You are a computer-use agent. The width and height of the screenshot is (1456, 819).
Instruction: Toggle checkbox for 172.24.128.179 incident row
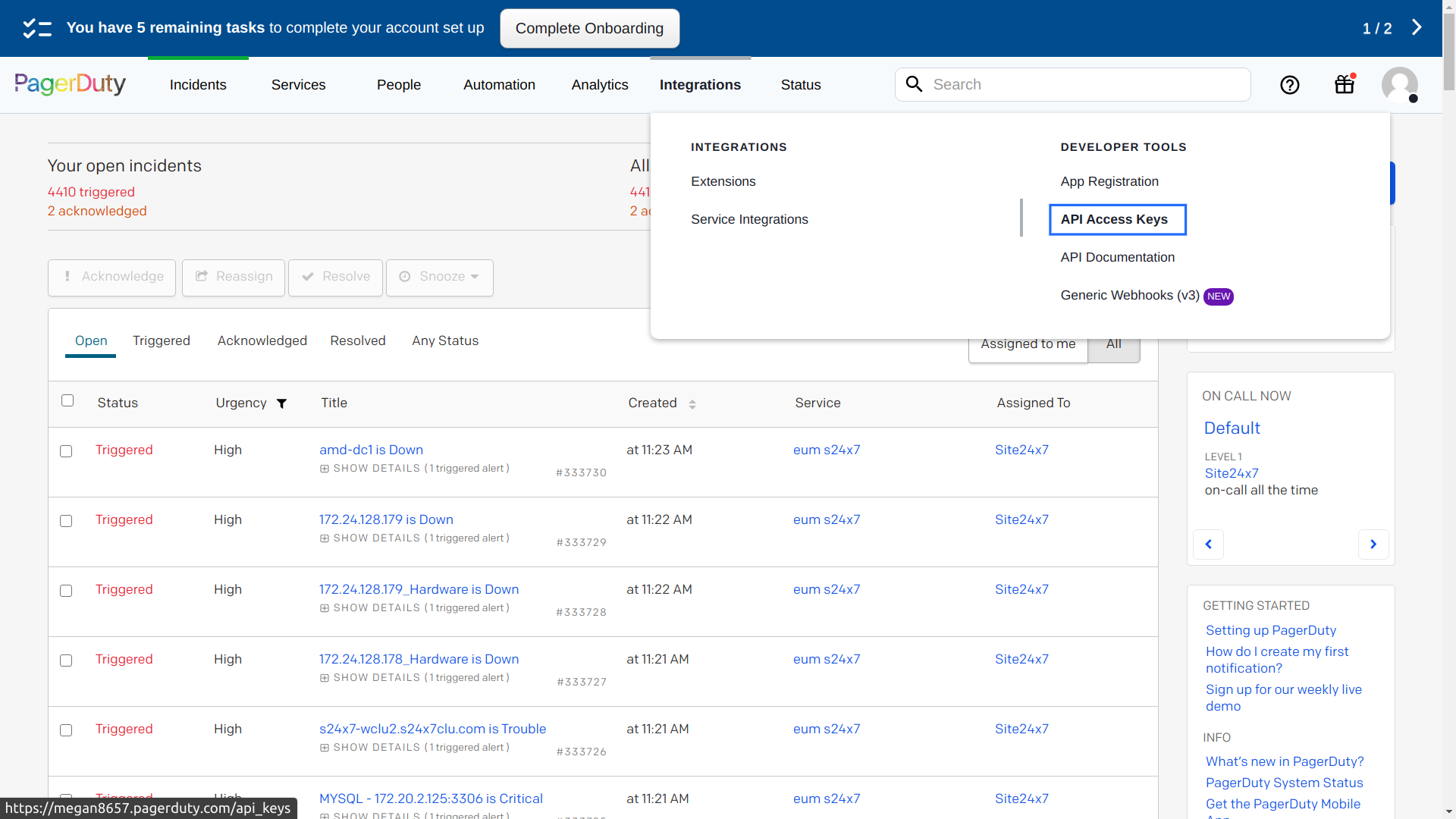coord(67,520)
